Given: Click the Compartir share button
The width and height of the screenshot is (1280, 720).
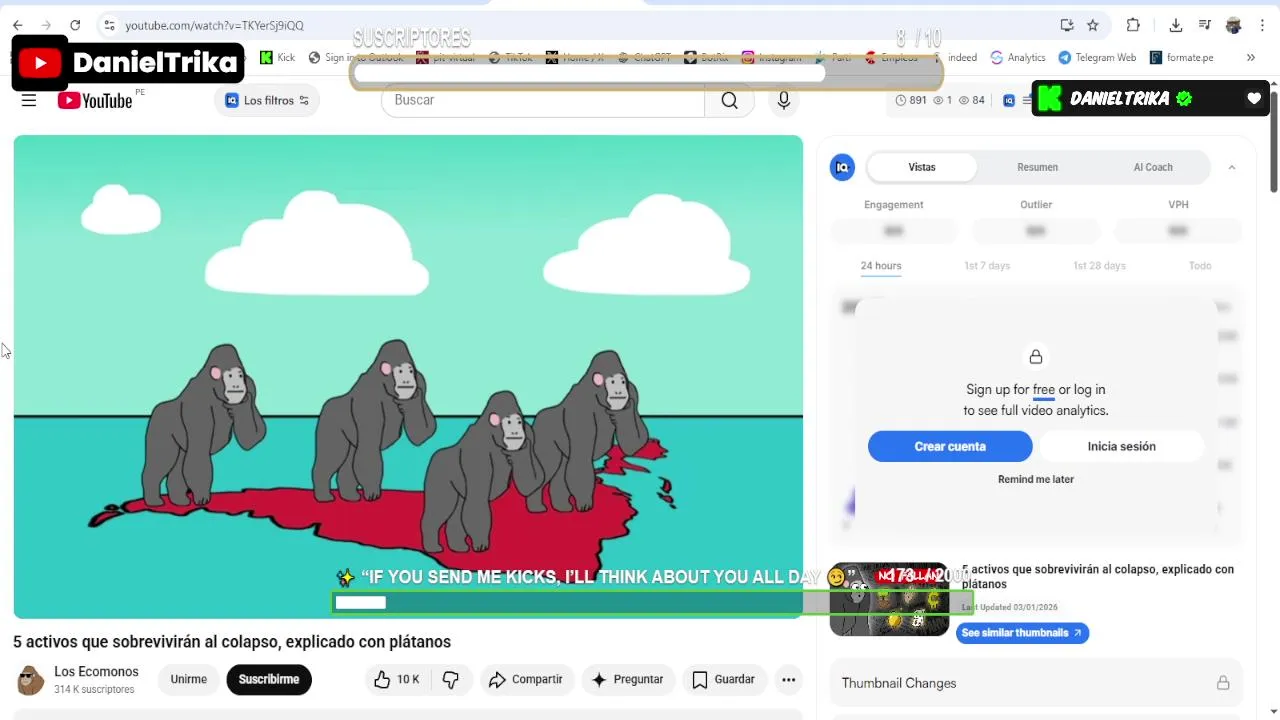Looking at the screenshot, I should (x=526, y=679).
